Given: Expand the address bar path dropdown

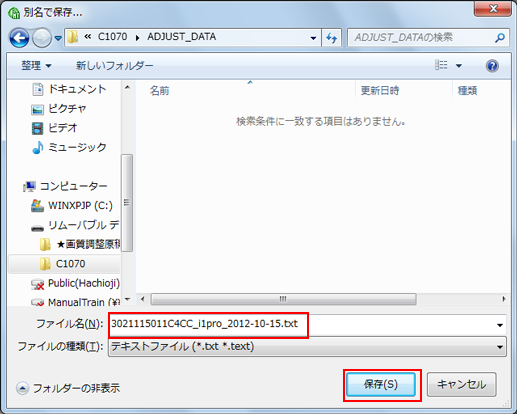Looking at the screenshot, I should [x=313, y=38].
